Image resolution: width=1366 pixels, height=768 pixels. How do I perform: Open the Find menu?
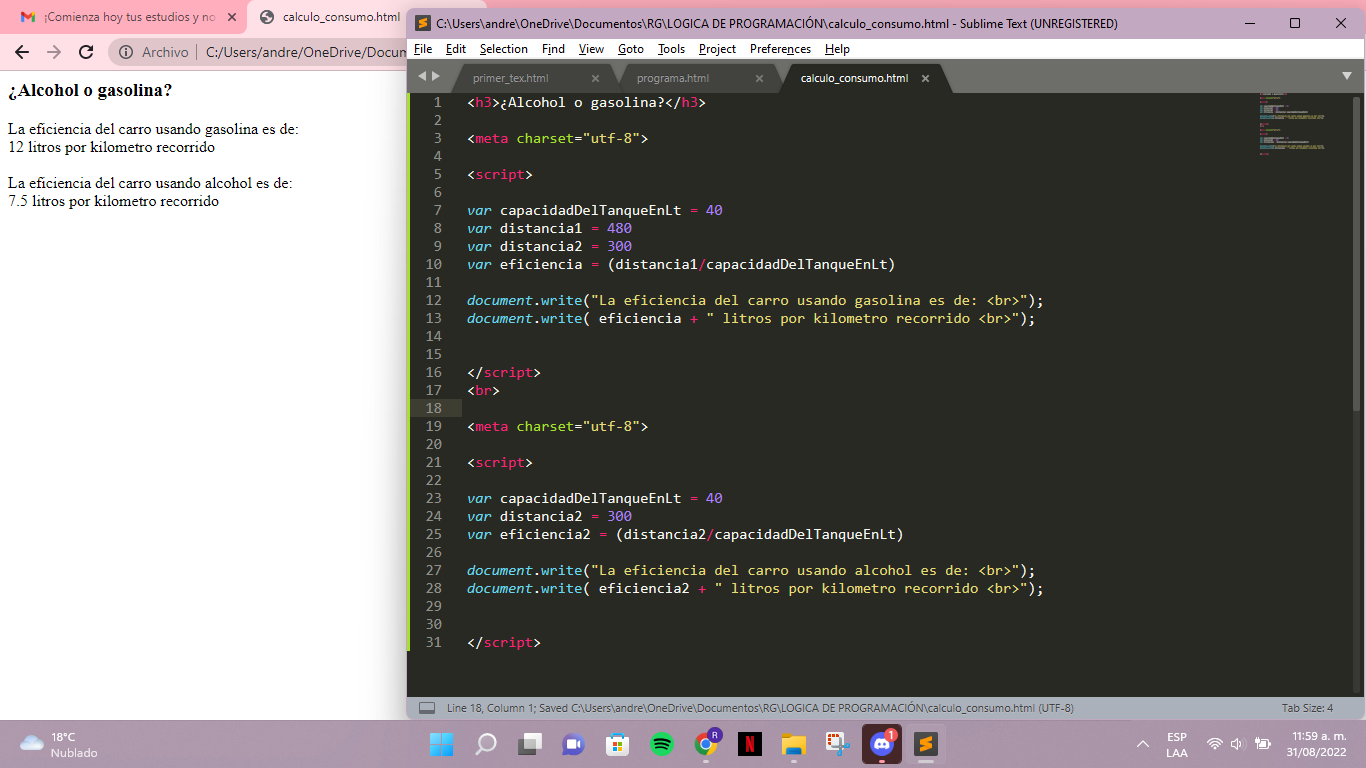(x=553, y=48)
